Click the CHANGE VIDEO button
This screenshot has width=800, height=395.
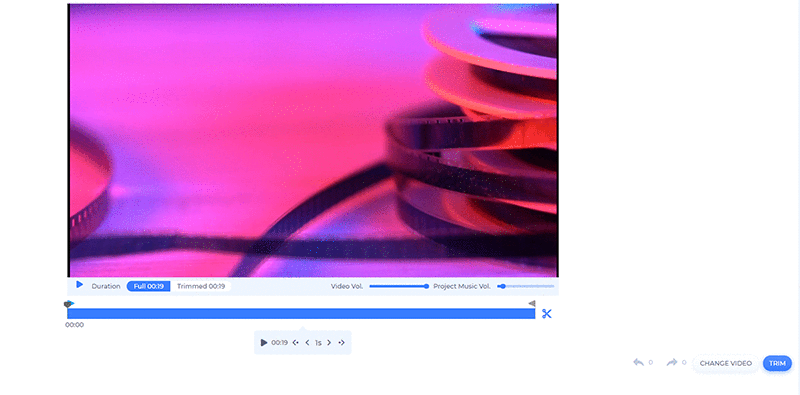[x=726, y=363]
